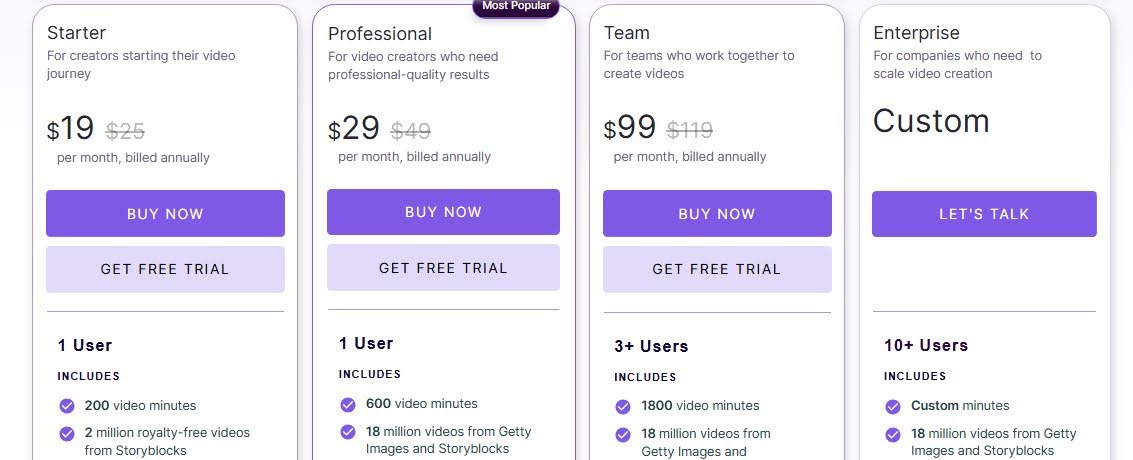Screen dimensions: 1133x460
Task: Click Professional's 18 million videos checkmark icon
Action: pyautogui.click(x=348, y=432)
